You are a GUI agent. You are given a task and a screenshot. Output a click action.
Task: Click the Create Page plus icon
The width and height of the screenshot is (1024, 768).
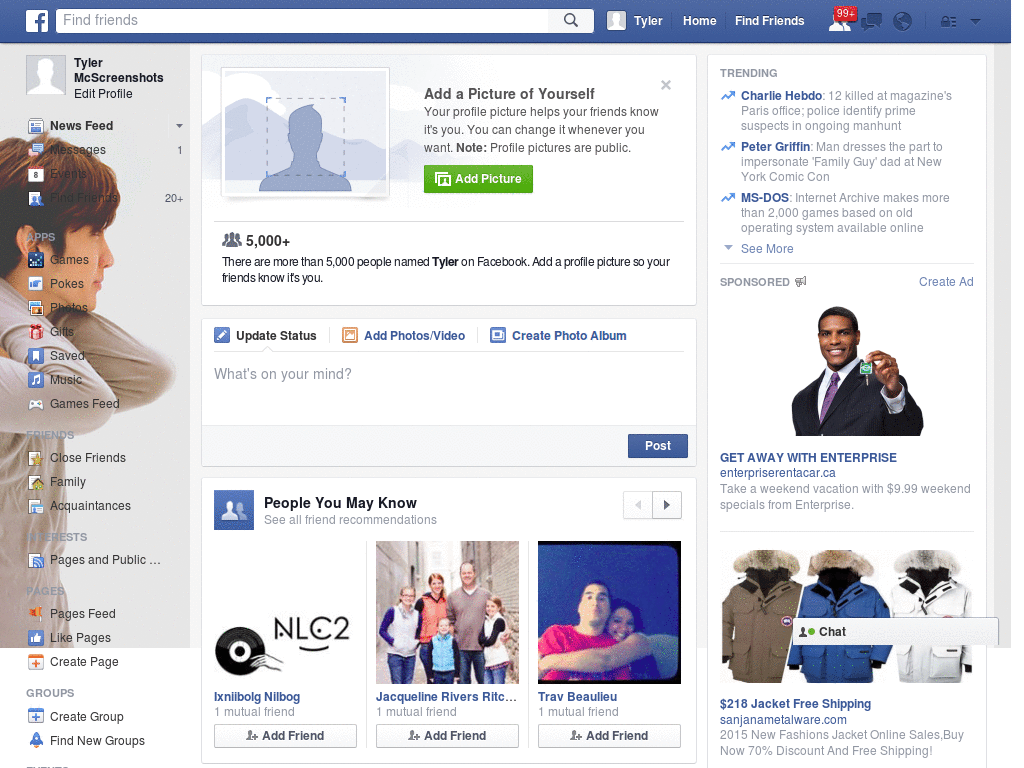tap(36, 662)
